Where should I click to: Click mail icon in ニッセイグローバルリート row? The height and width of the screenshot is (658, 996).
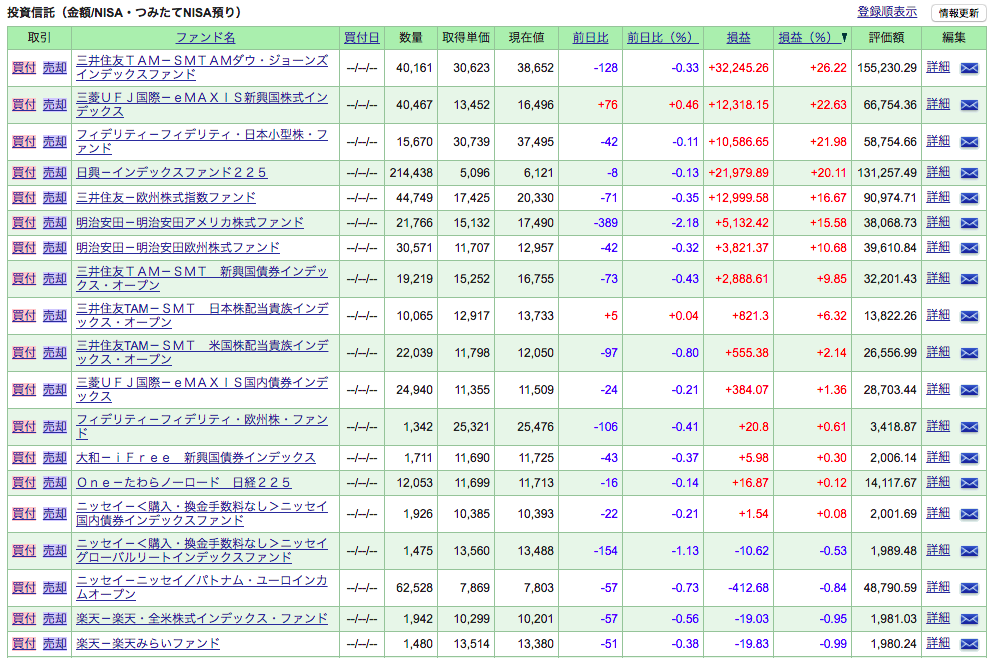pos(969,551)
